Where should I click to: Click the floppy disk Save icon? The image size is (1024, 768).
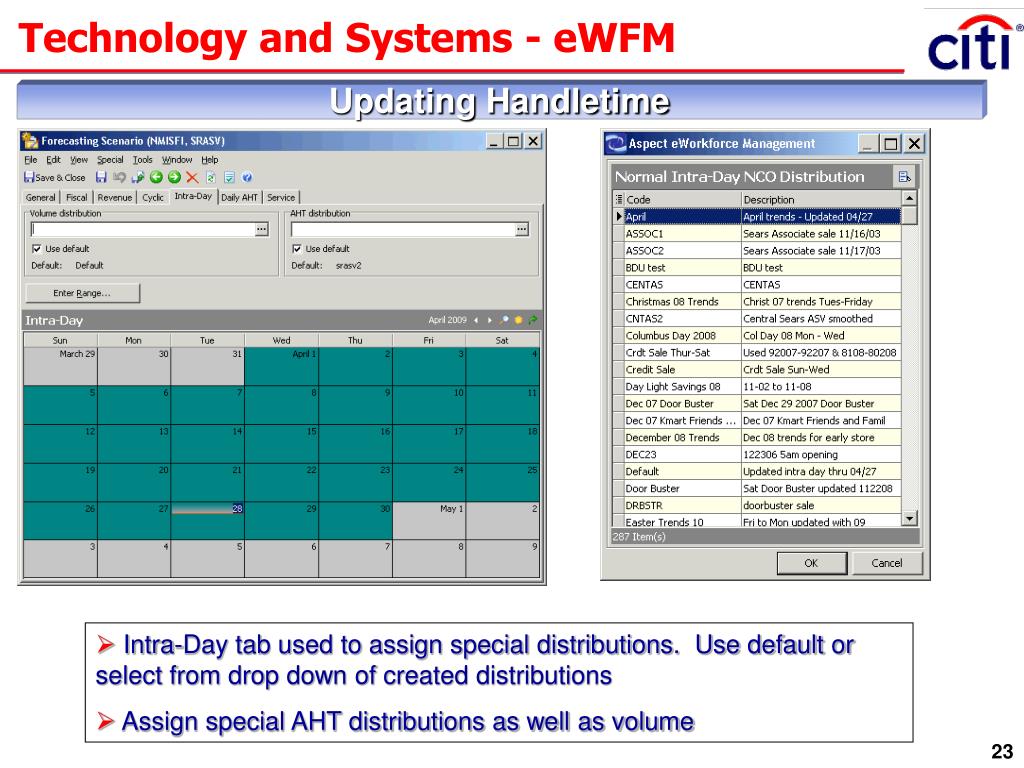(101, 177)
